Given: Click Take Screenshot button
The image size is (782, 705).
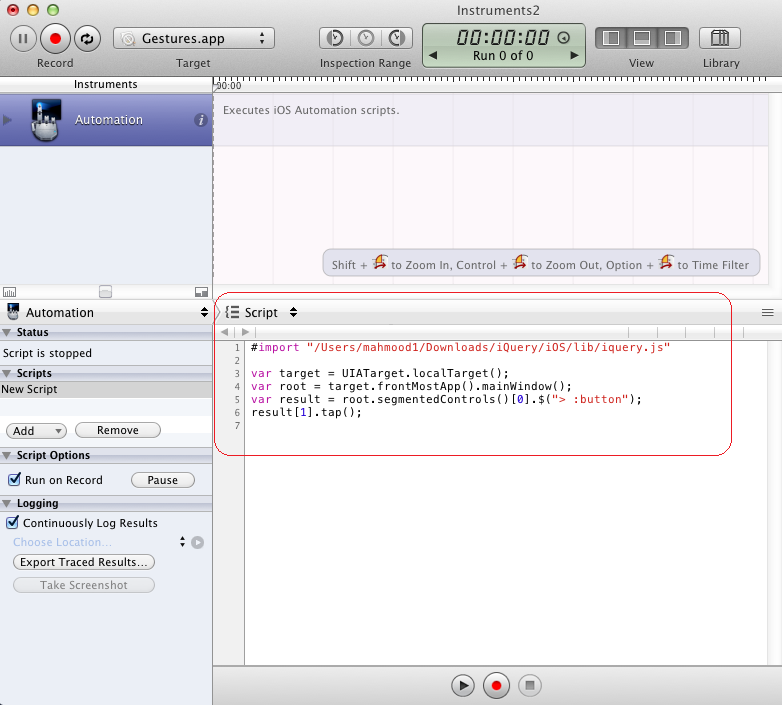Looking at the screenshot, I should (84, 585).
